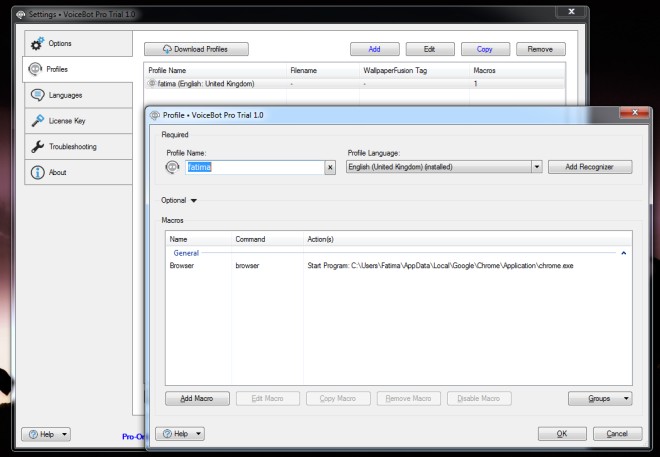Select the Browser macro row name
660x457 pixels.
point(182,266)
